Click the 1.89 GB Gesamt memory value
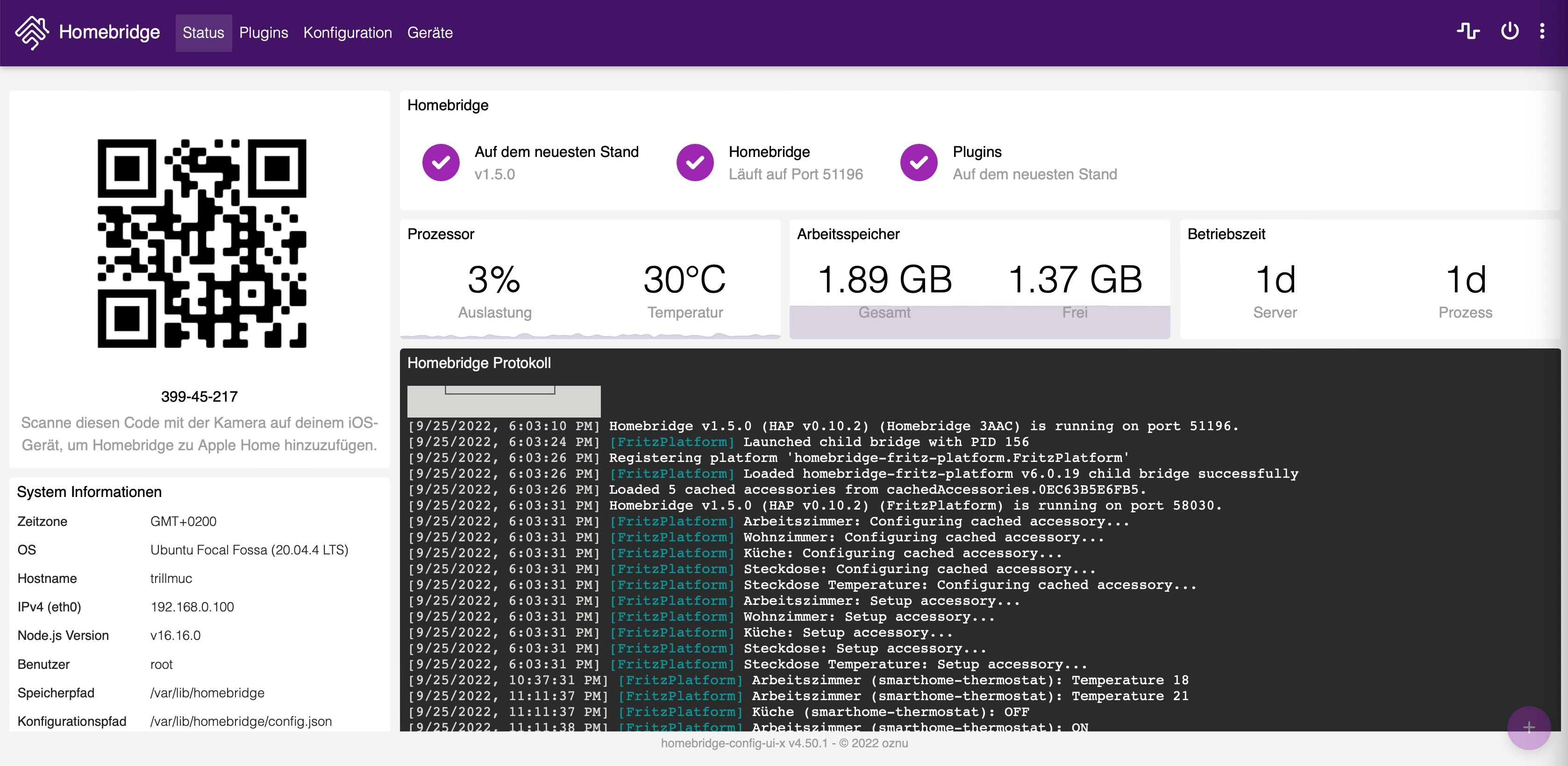Screen dimensions: 1568x766 coord(884,280)
